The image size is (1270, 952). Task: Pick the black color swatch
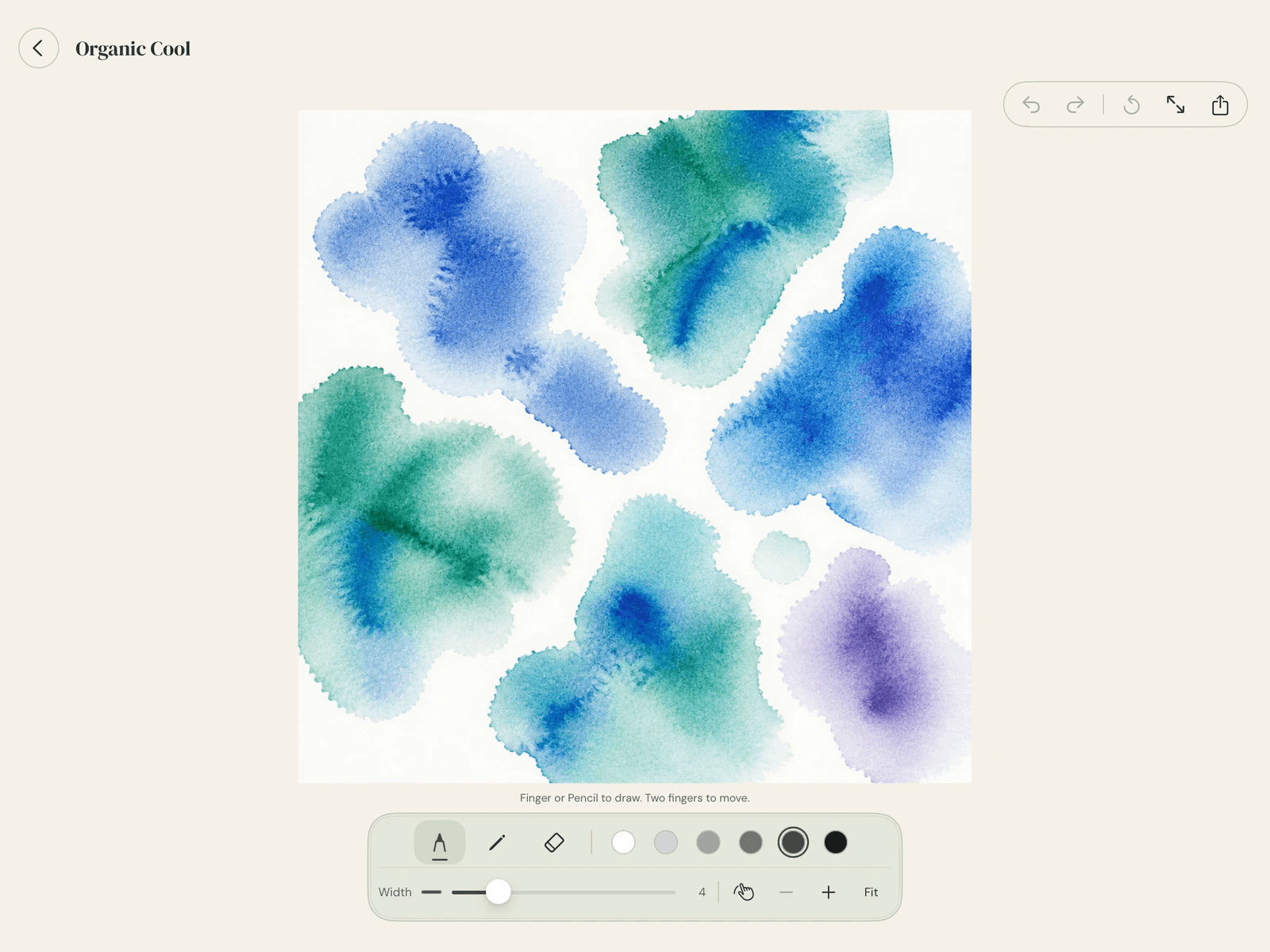click(x=835, y=843)
